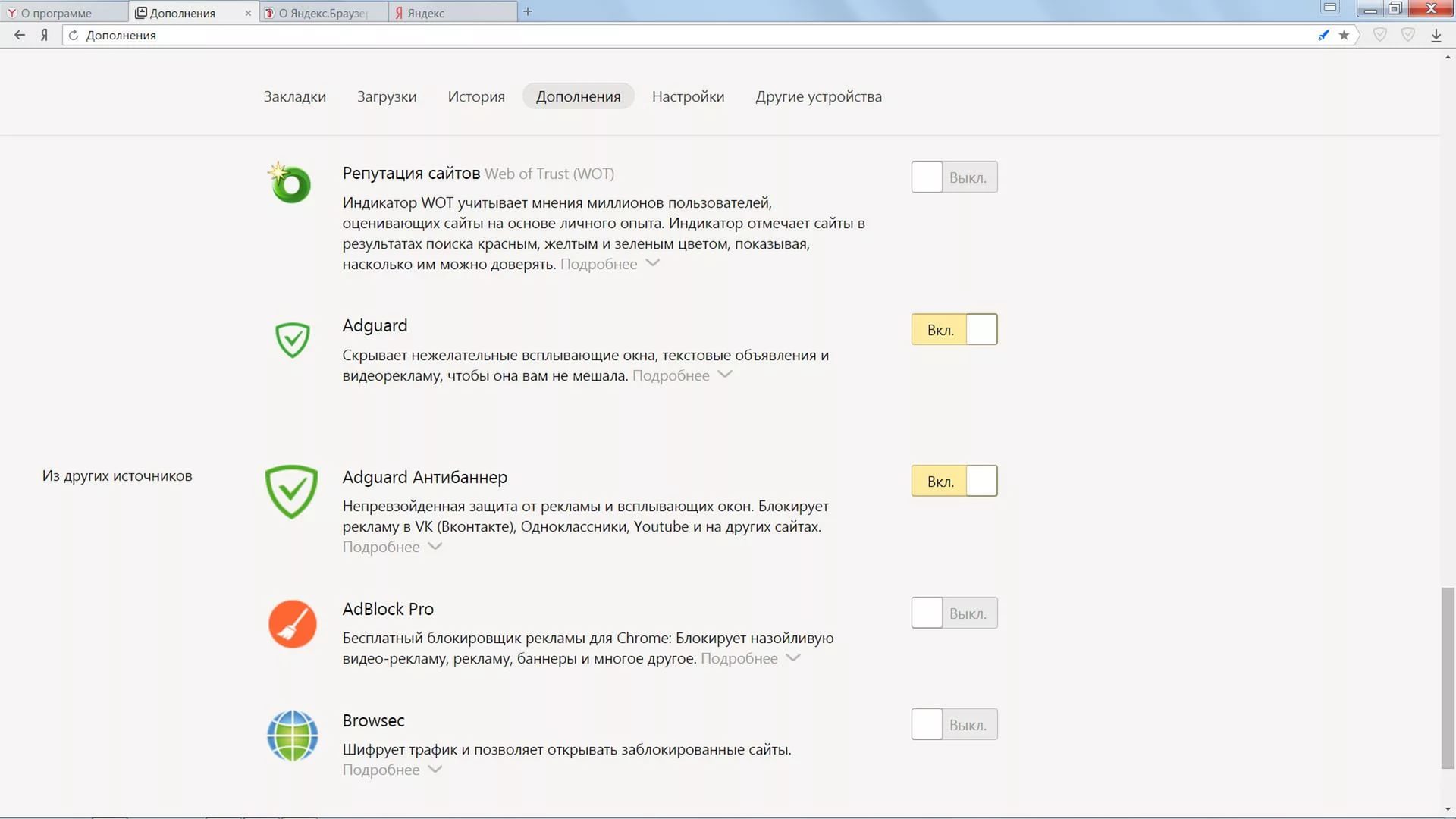Open the Настройки section tab
This screenshot has width=1456, height=819.
tap(688, 96)
